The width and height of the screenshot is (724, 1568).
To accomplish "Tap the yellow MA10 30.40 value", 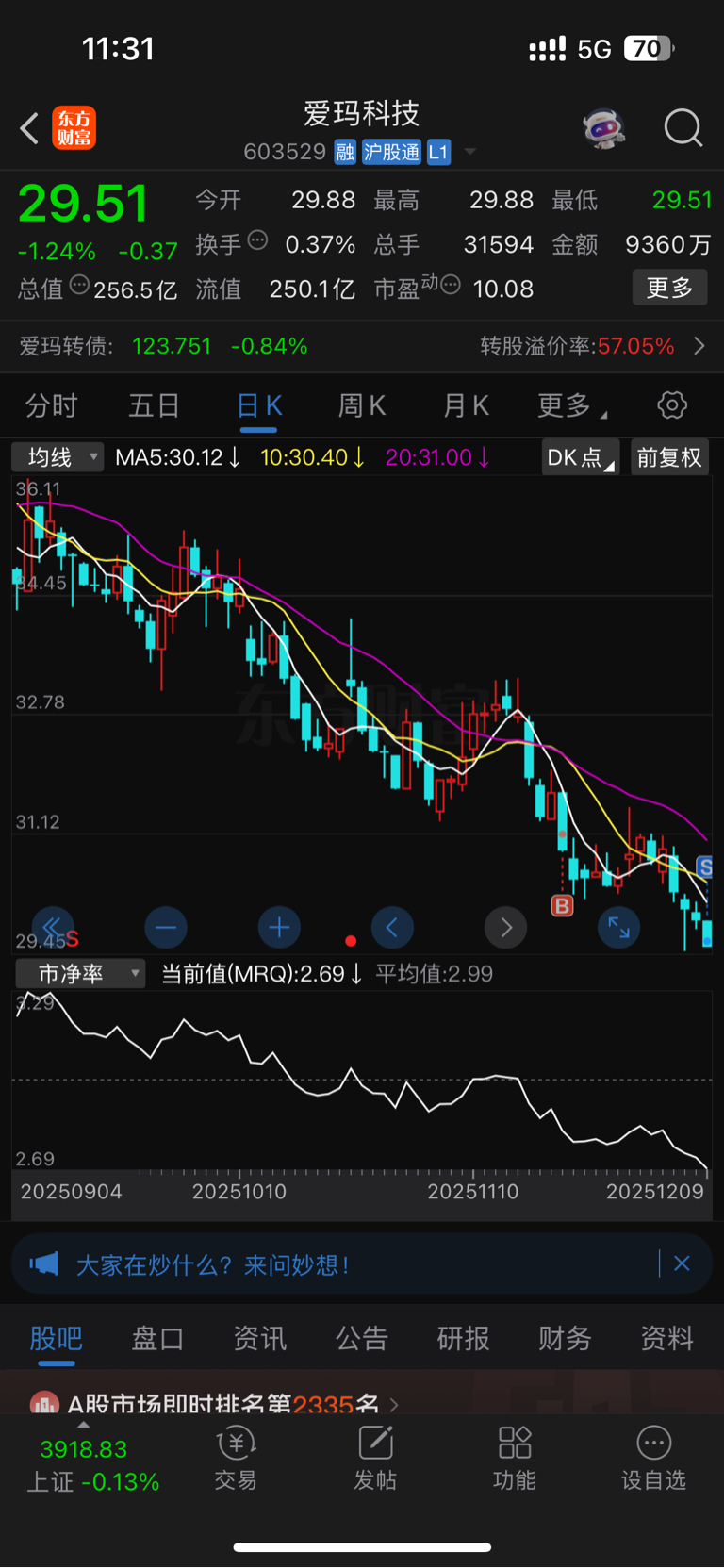I will click(x=313, y=457).
